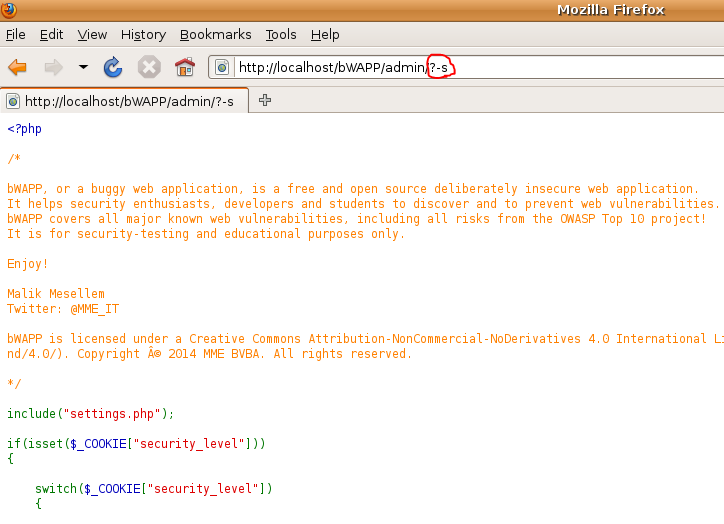Viewport: 724px width, 524px height.
Task: Click the 'bWAPP, or a buggy web application' line
Action: coord(353,188)
